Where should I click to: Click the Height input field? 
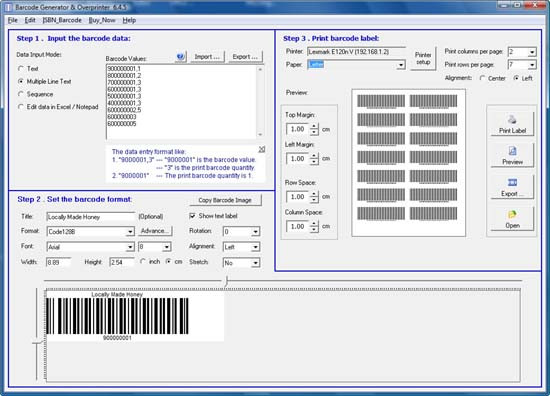[122, 262]
